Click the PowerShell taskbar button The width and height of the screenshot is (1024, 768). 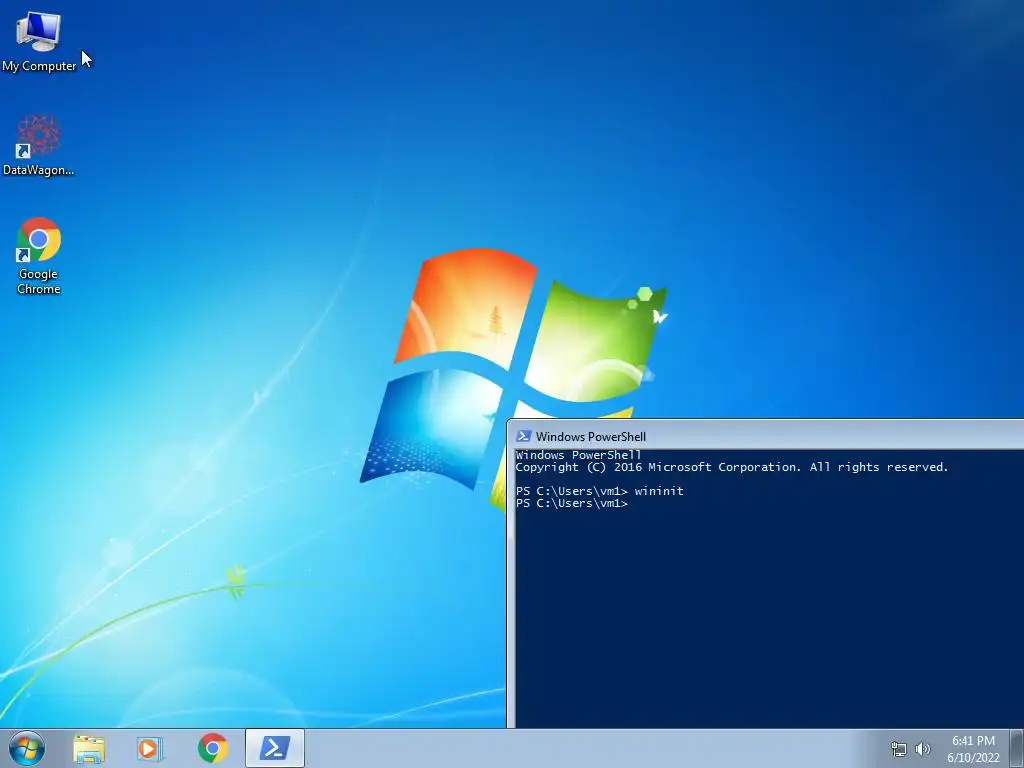275,748
